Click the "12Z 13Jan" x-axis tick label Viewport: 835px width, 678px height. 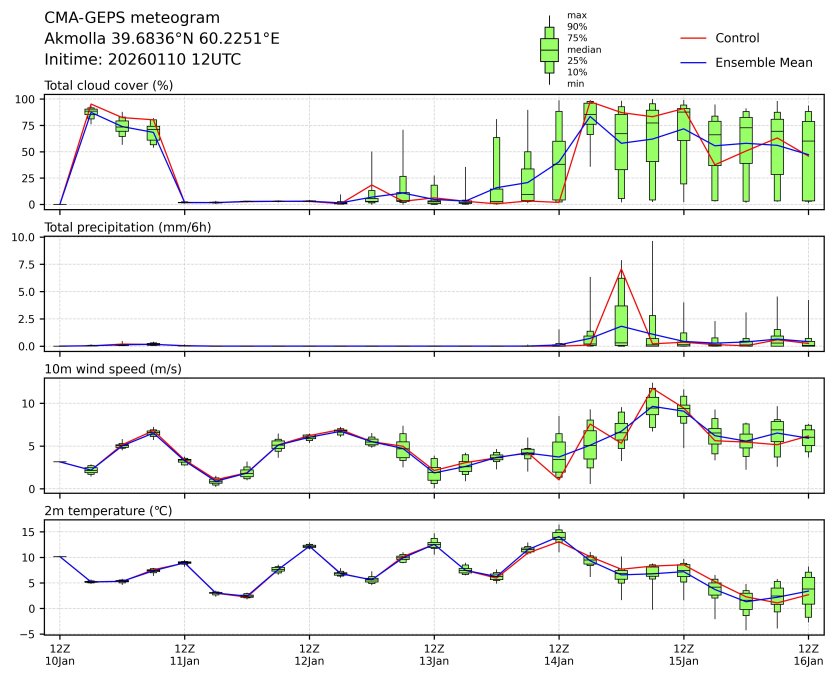[x=434, y=655]
